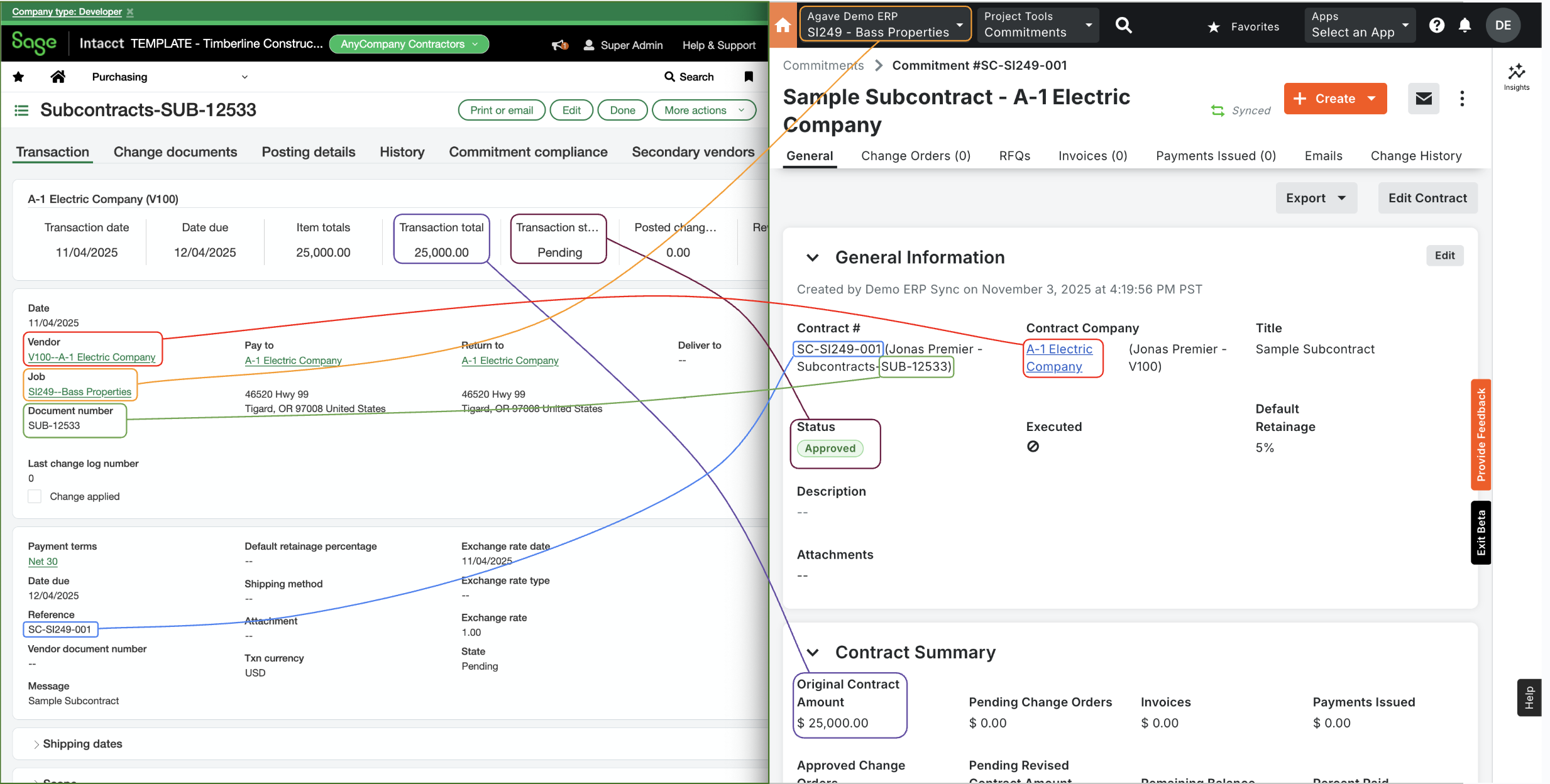
Task: Open the DE user avatar menu
Action: (x=1503, y=25)
